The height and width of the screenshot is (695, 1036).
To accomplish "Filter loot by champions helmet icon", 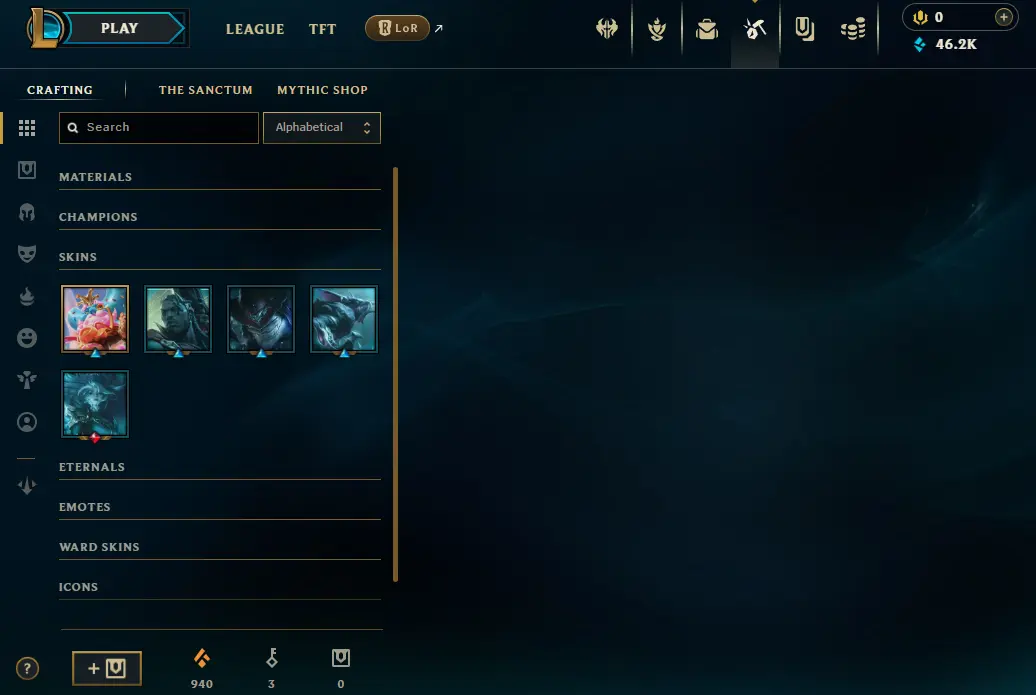I will [x=27, y=212].
